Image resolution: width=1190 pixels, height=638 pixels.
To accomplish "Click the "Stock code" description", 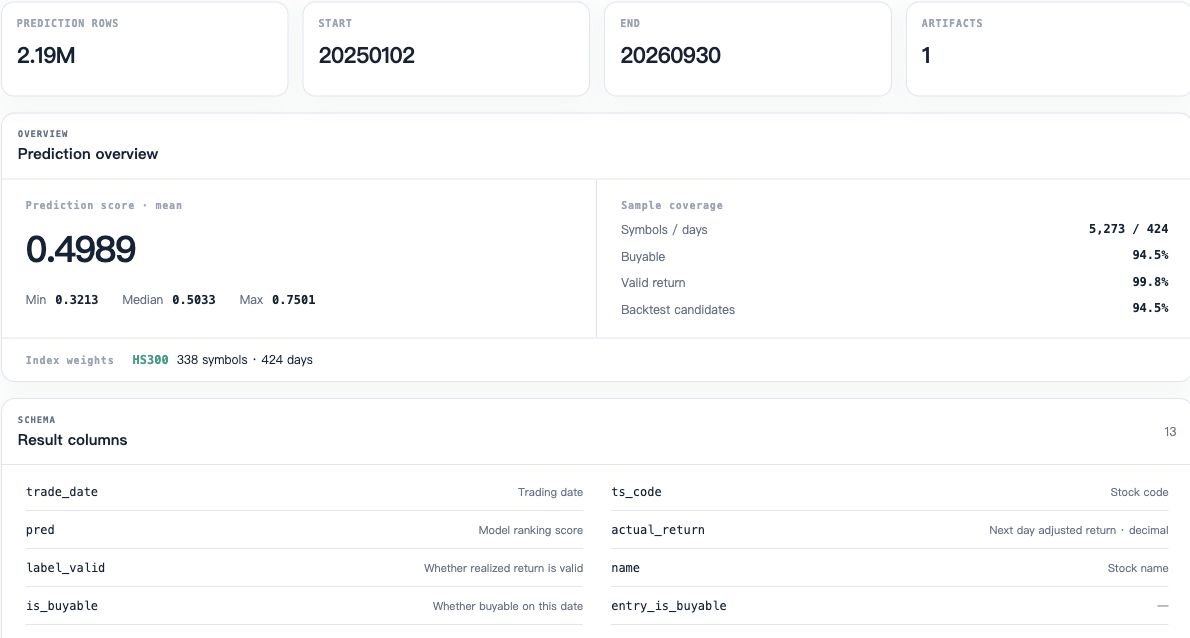I will [1139, 492].
